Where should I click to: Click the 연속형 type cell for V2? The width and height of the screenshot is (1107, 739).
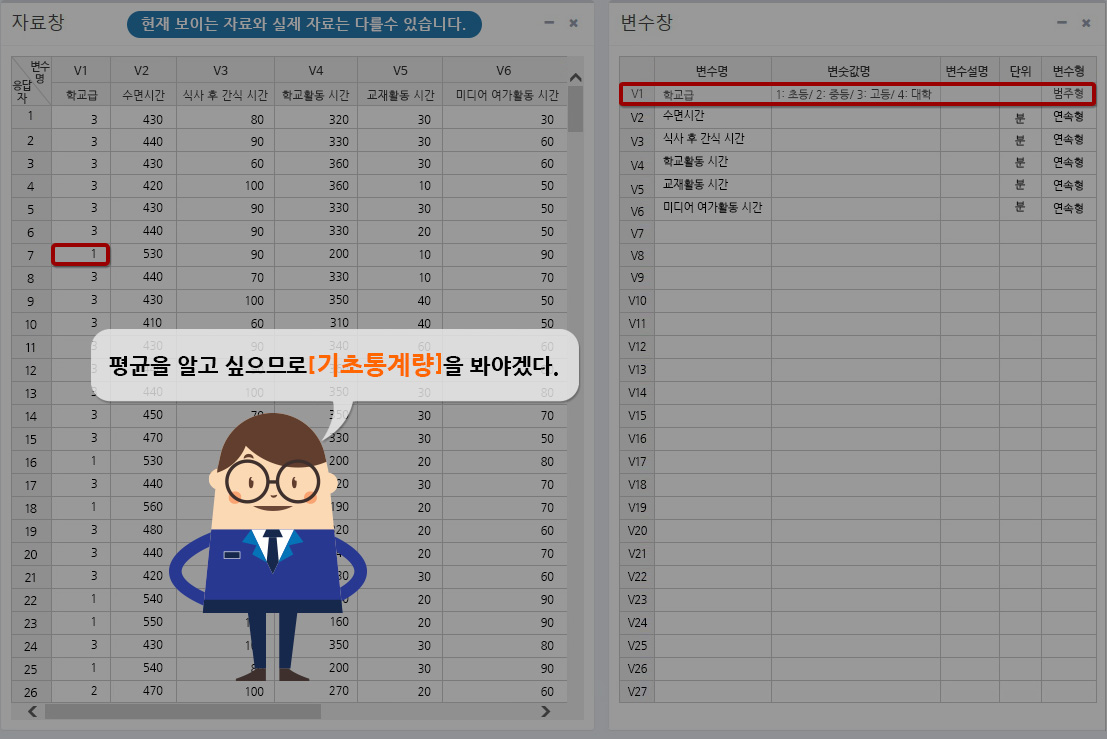coord(1068,116)
